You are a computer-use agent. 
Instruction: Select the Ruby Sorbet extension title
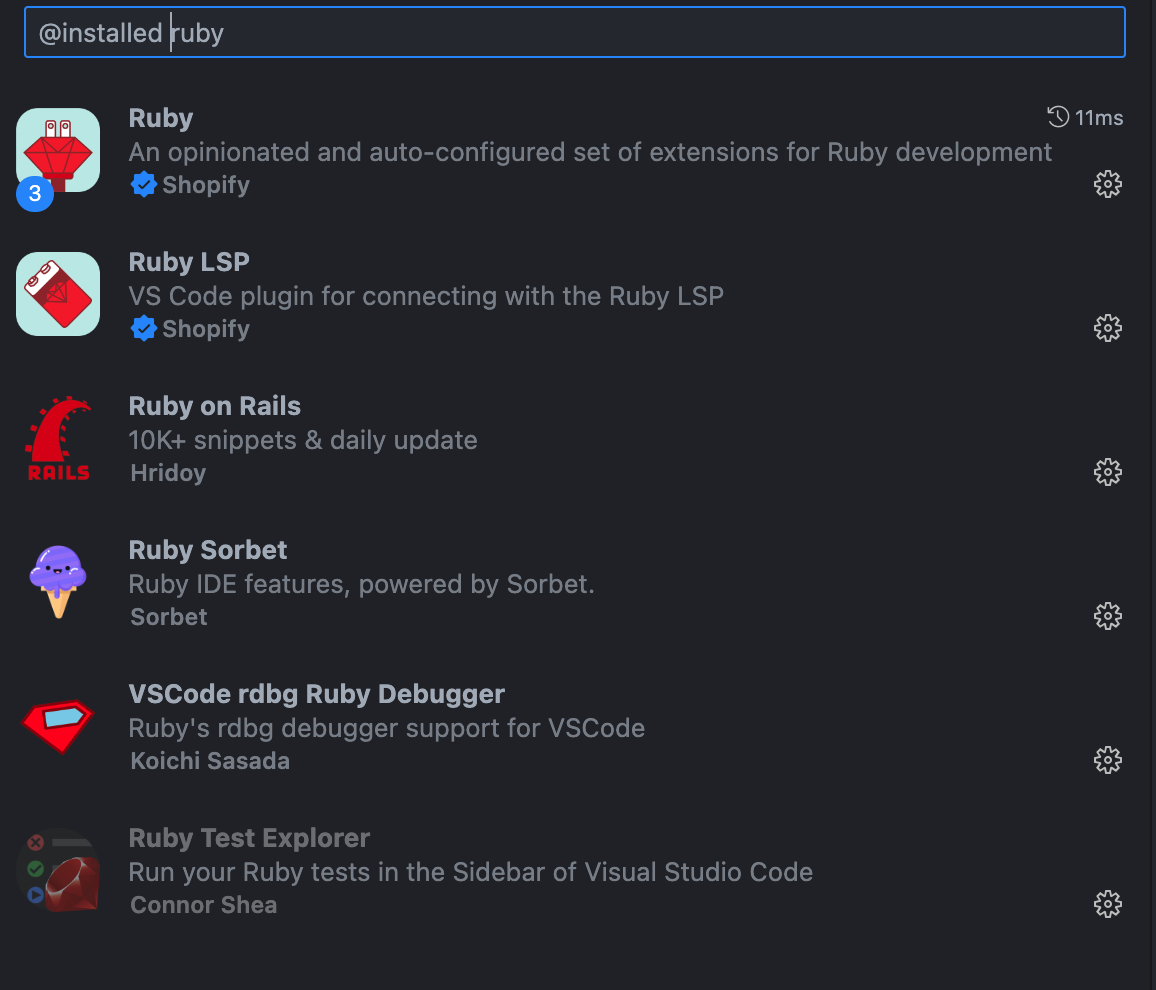point(208,550)
